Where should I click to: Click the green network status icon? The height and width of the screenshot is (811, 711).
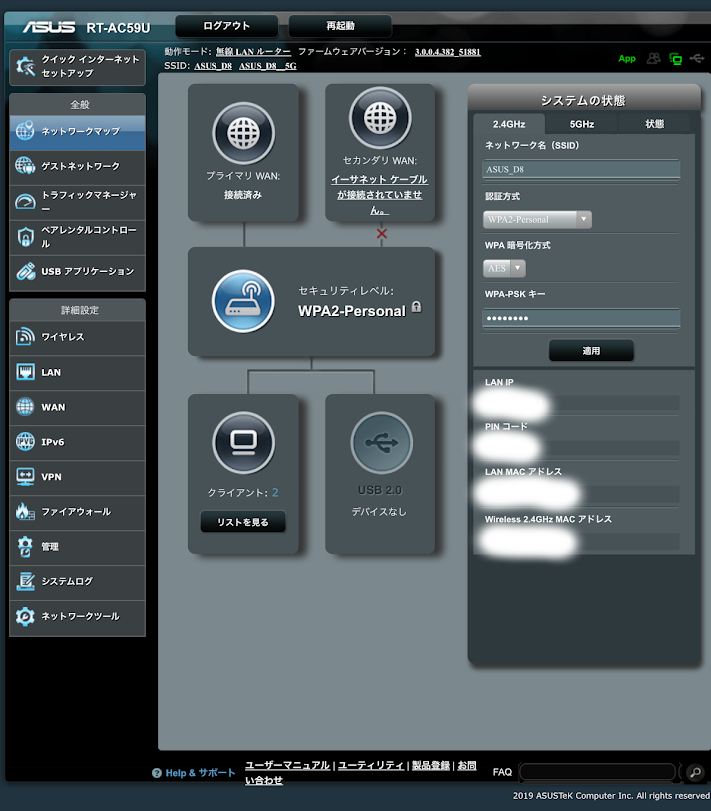pos(675,59)
